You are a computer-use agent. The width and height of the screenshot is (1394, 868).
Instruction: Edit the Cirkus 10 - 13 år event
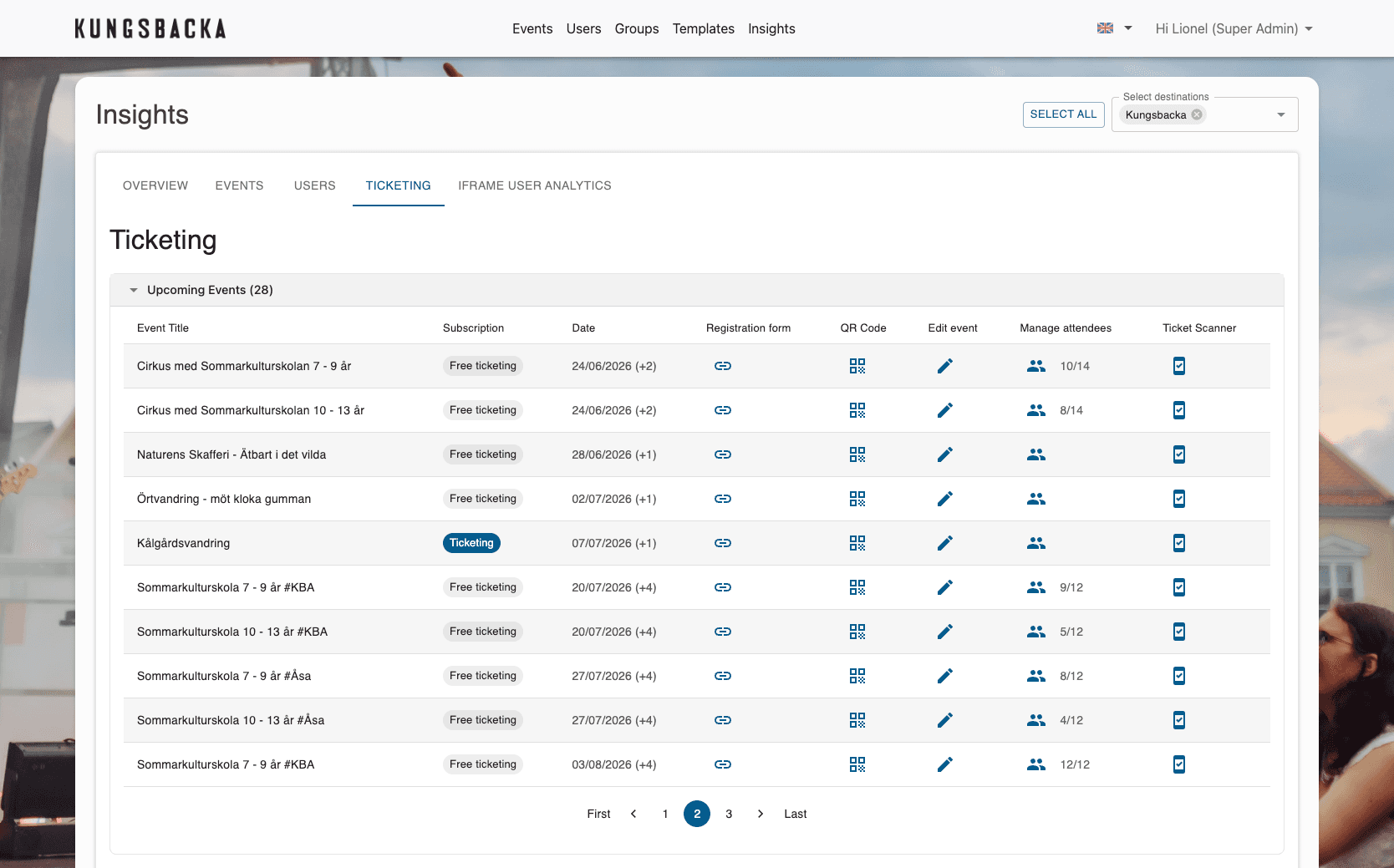(945, 410)
